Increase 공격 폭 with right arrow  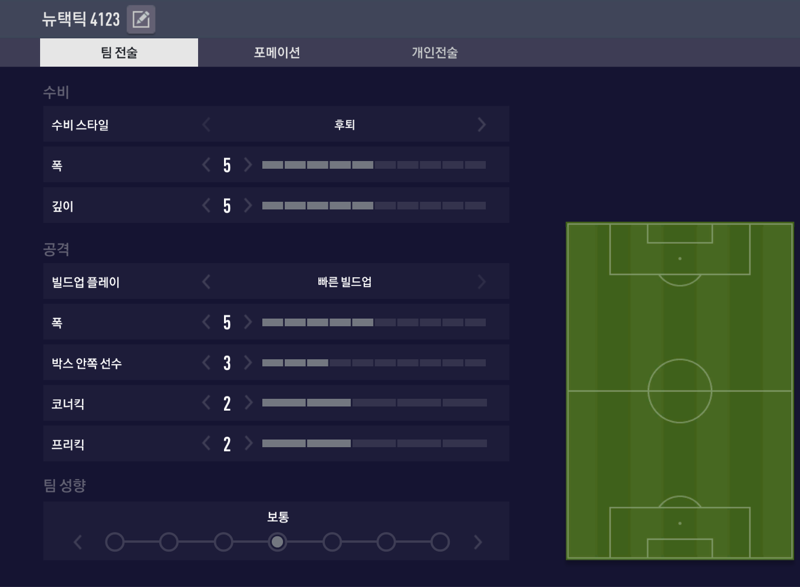pyautogui.click(x=248, y=322)
